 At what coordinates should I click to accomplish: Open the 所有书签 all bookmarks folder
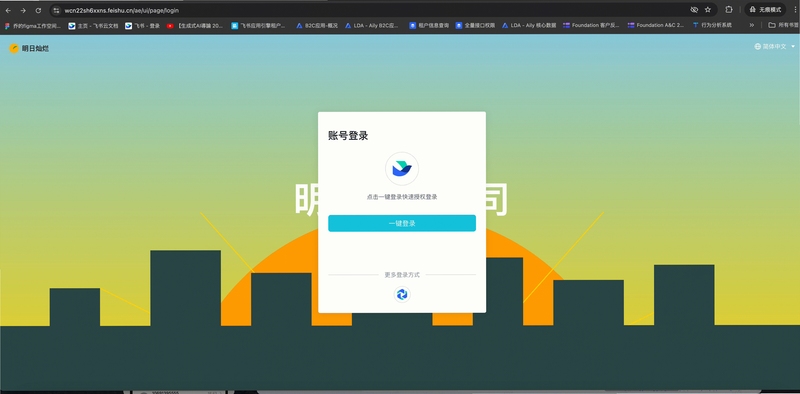(x=783, y=25)
